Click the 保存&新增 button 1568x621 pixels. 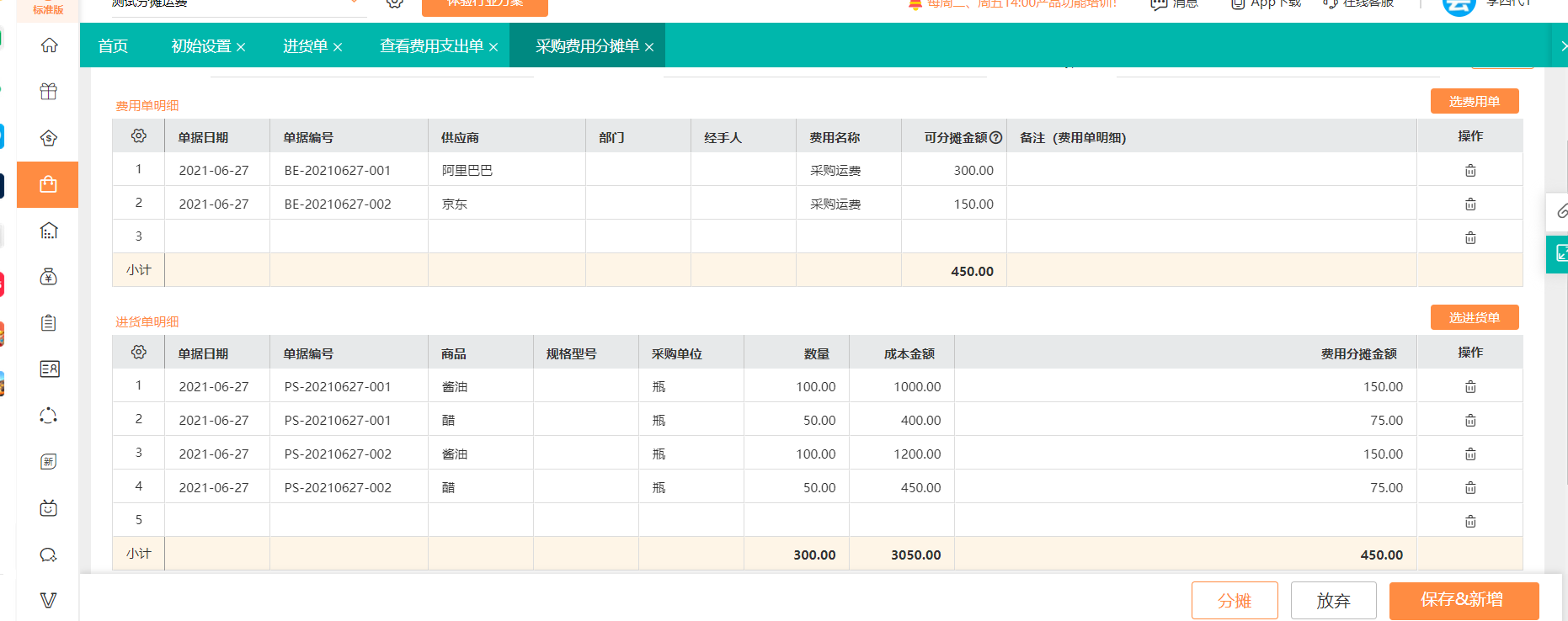click(1463, 600)
